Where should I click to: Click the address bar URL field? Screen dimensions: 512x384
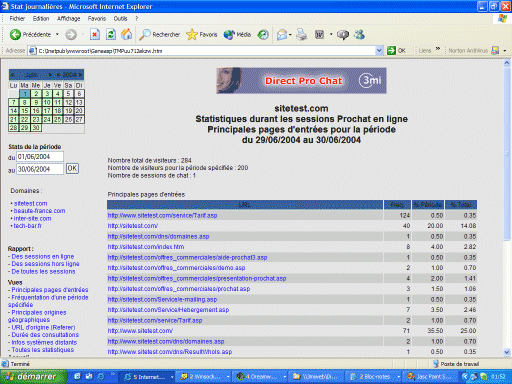[x=206, y=51]
